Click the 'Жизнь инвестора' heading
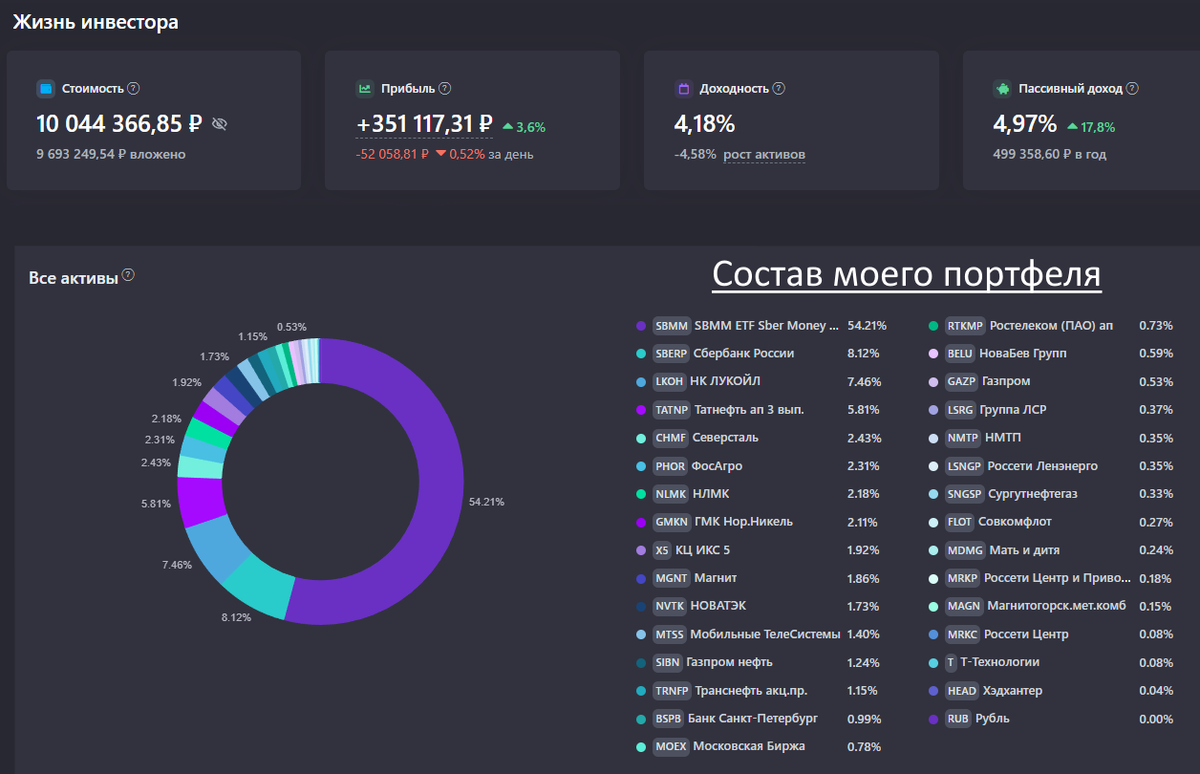This screenshot has height=774, width=1200. [96, 21]
